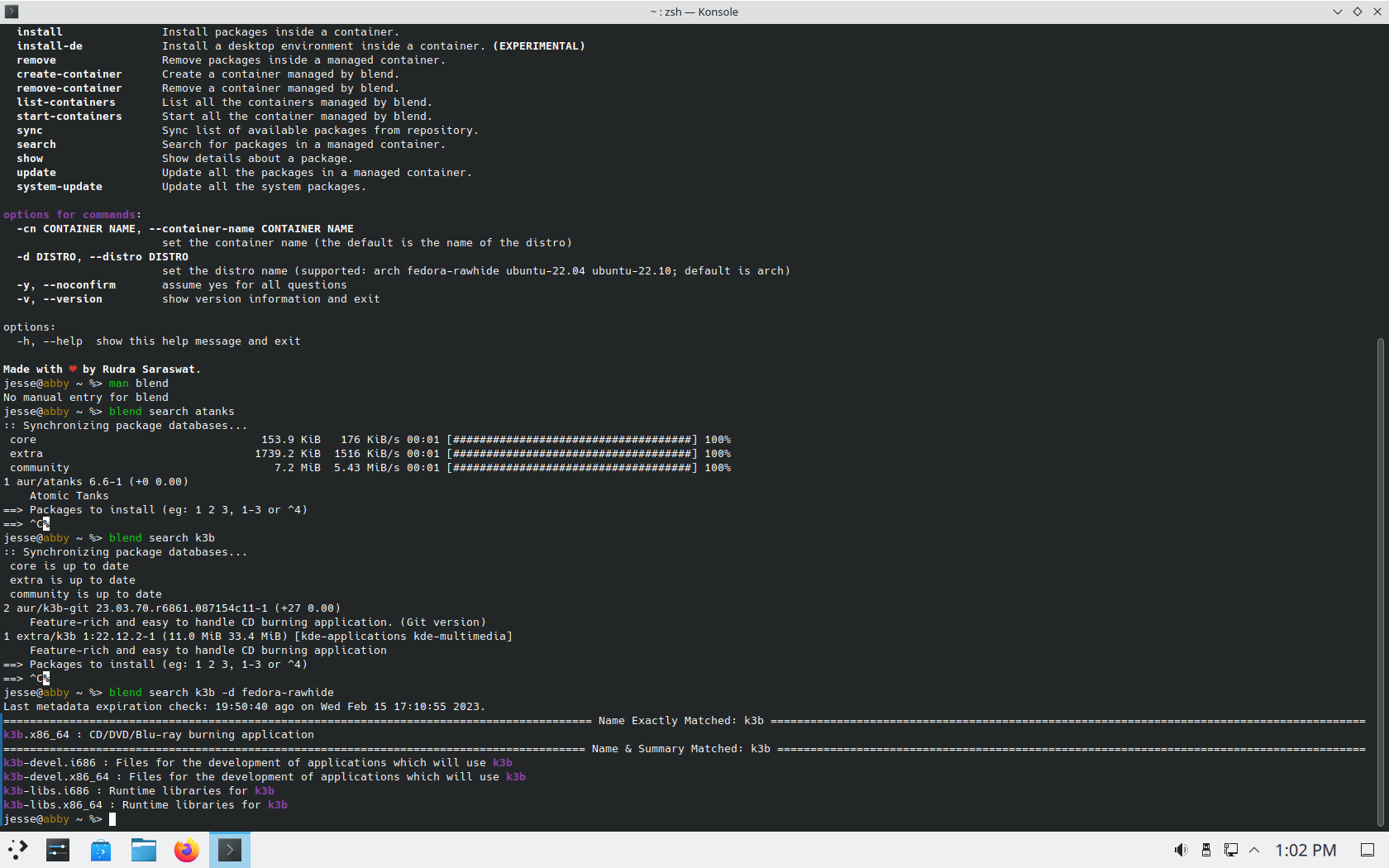Select the Konsole taskbar entry

pyautogui.click(x=230, y=850)
